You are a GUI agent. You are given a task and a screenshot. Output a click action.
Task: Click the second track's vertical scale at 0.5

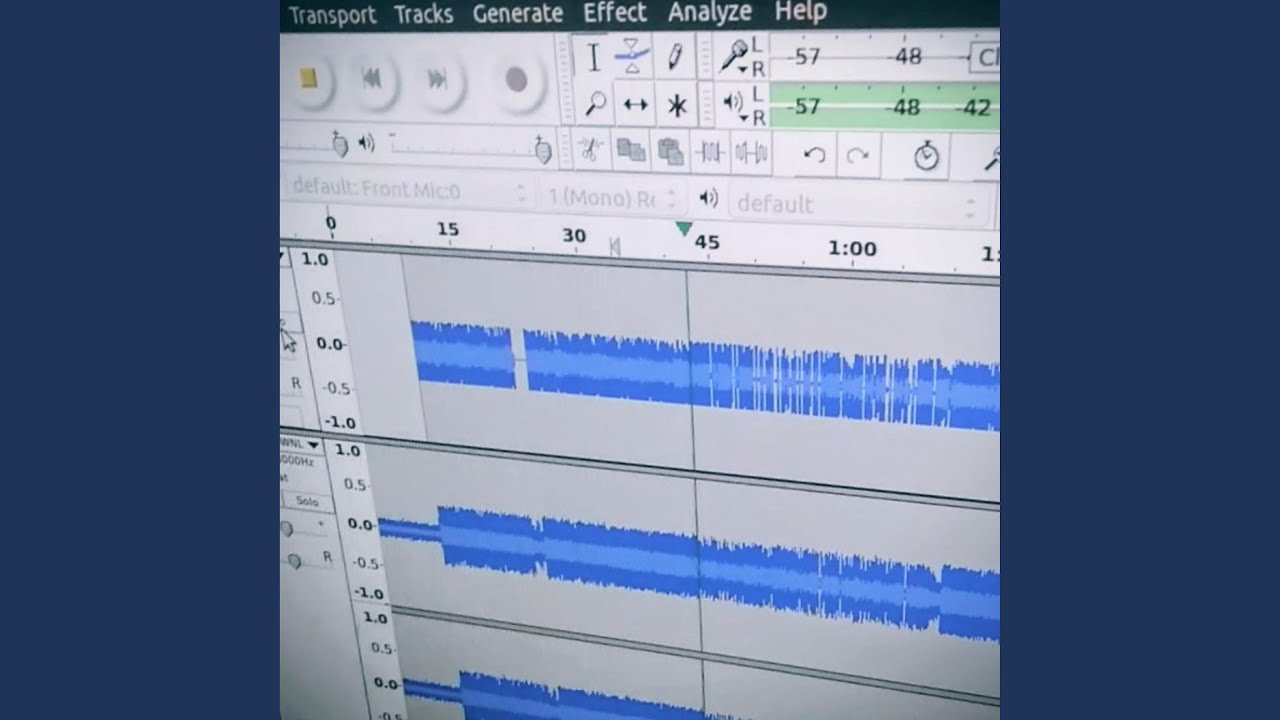356,485
